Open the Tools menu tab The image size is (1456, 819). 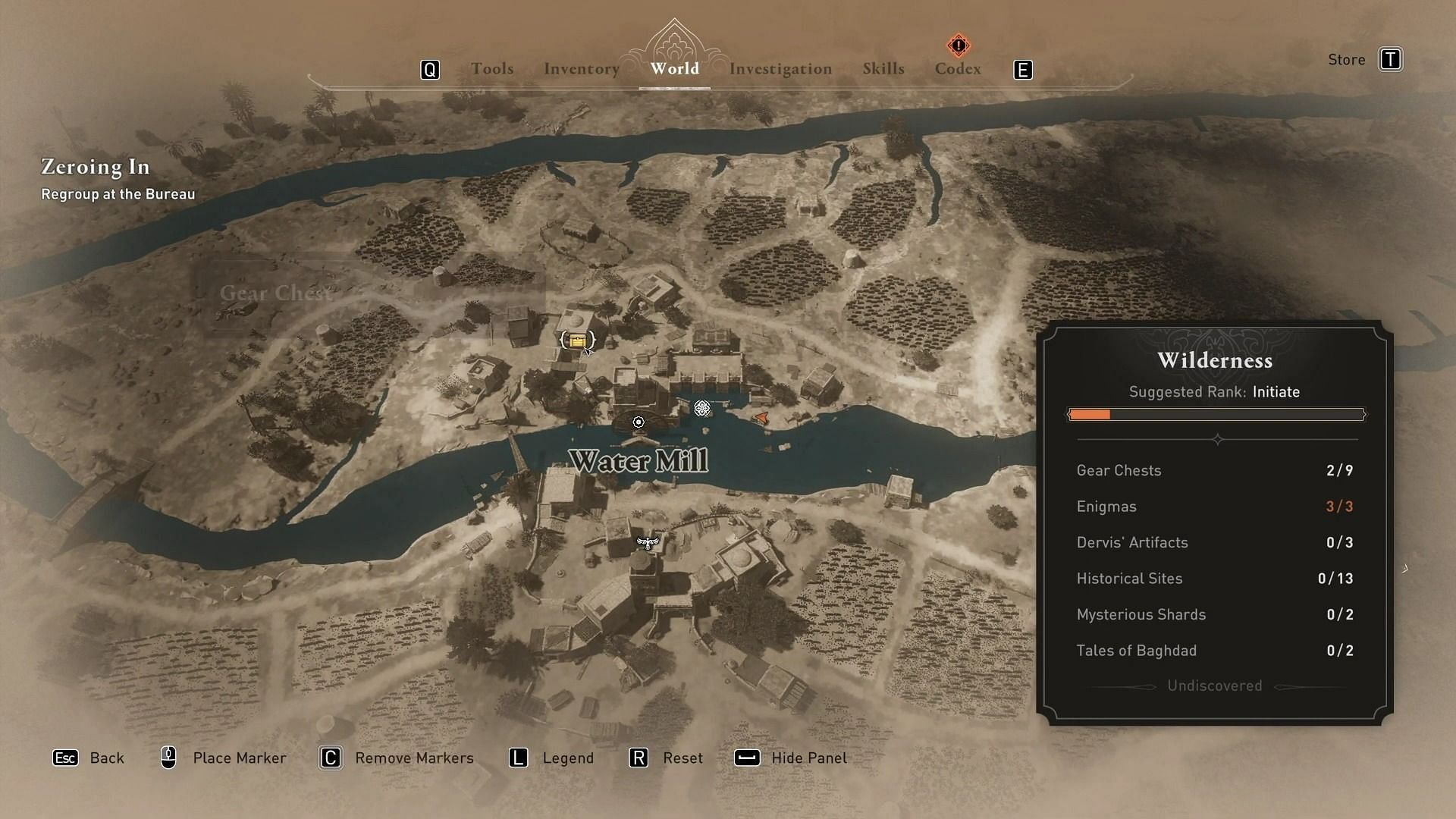pyautogui.click(x=492, y=68)
